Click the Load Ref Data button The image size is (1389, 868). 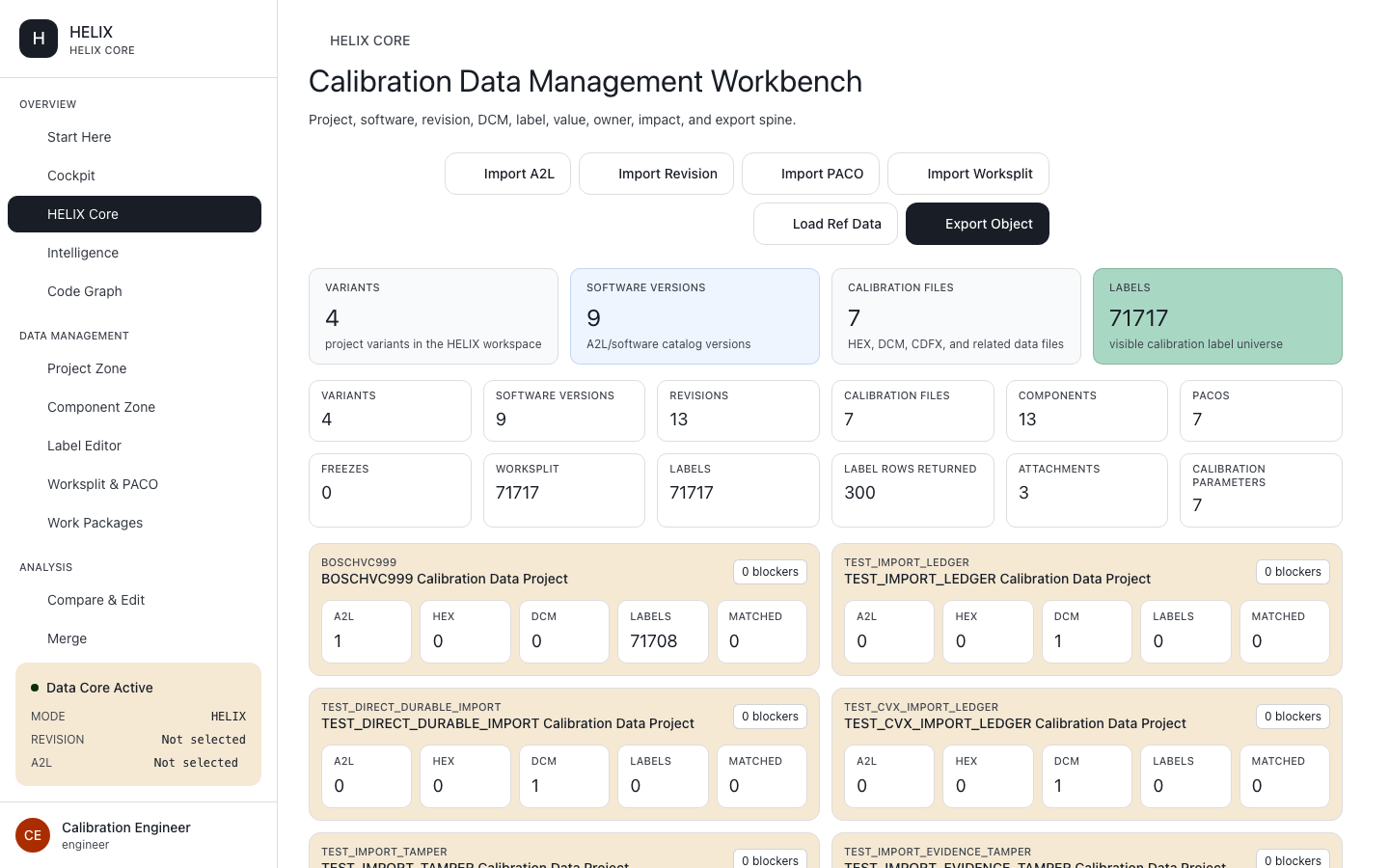[x=826, y=224]
